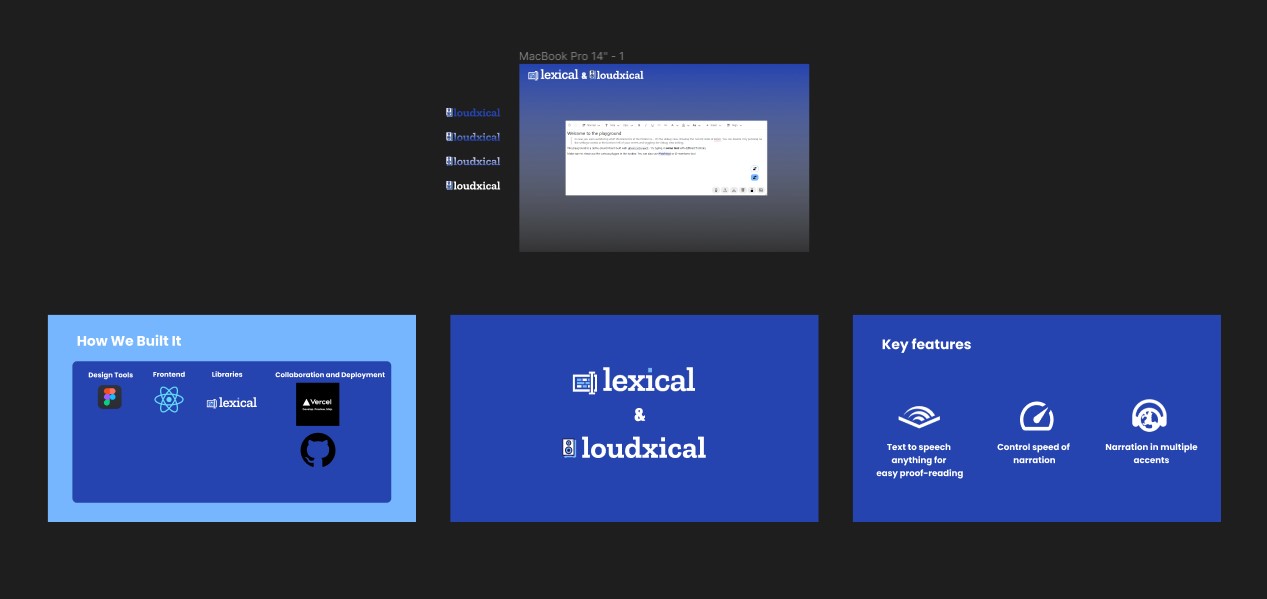Click the text-to-speech sound waves icon

pyautogui.click(x=919, y=417)
